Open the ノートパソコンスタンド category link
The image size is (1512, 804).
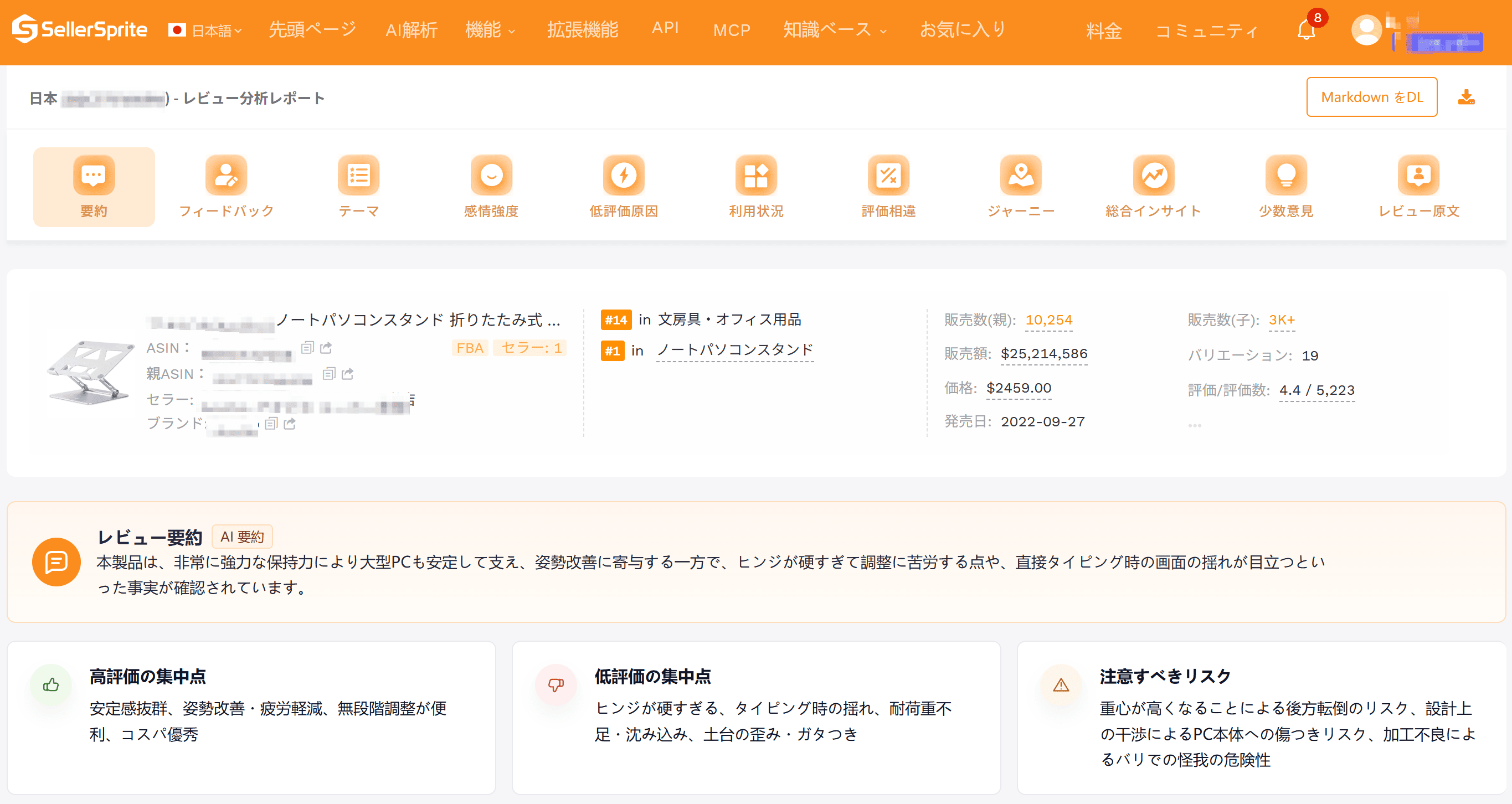tap(735, 351)
